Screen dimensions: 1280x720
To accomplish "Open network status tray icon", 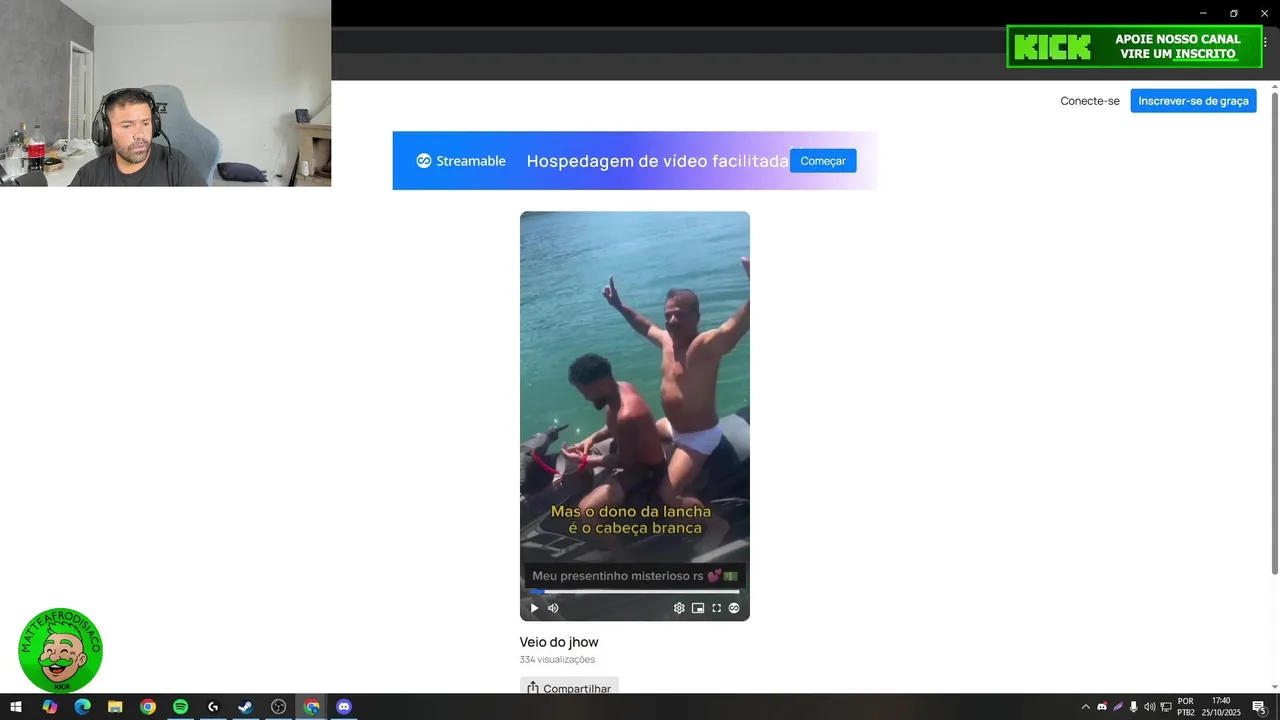I will pos(1165,707).
